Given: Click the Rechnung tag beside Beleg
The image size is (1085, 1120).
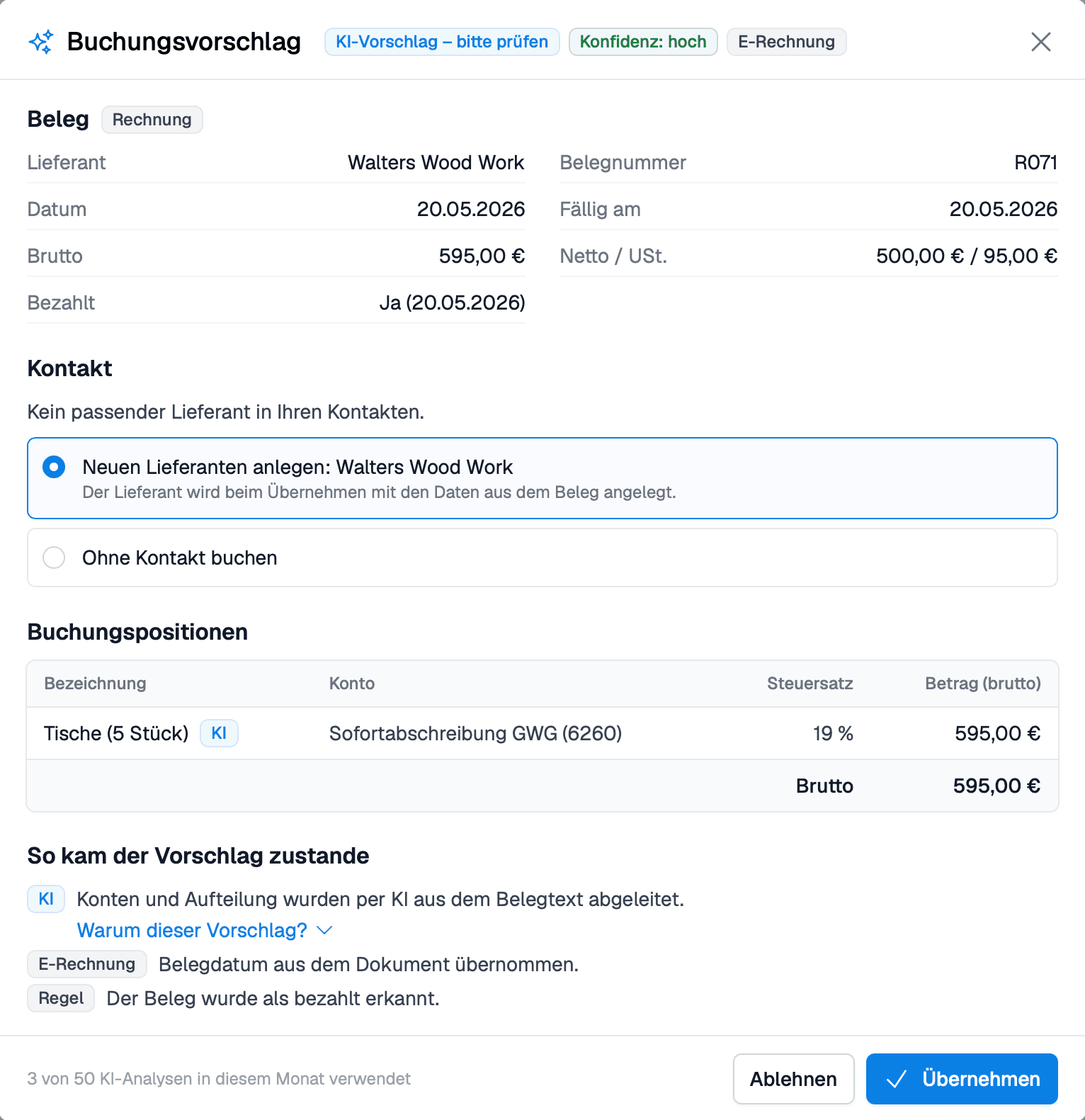Looking at the screenshot, I should (152, 120).
